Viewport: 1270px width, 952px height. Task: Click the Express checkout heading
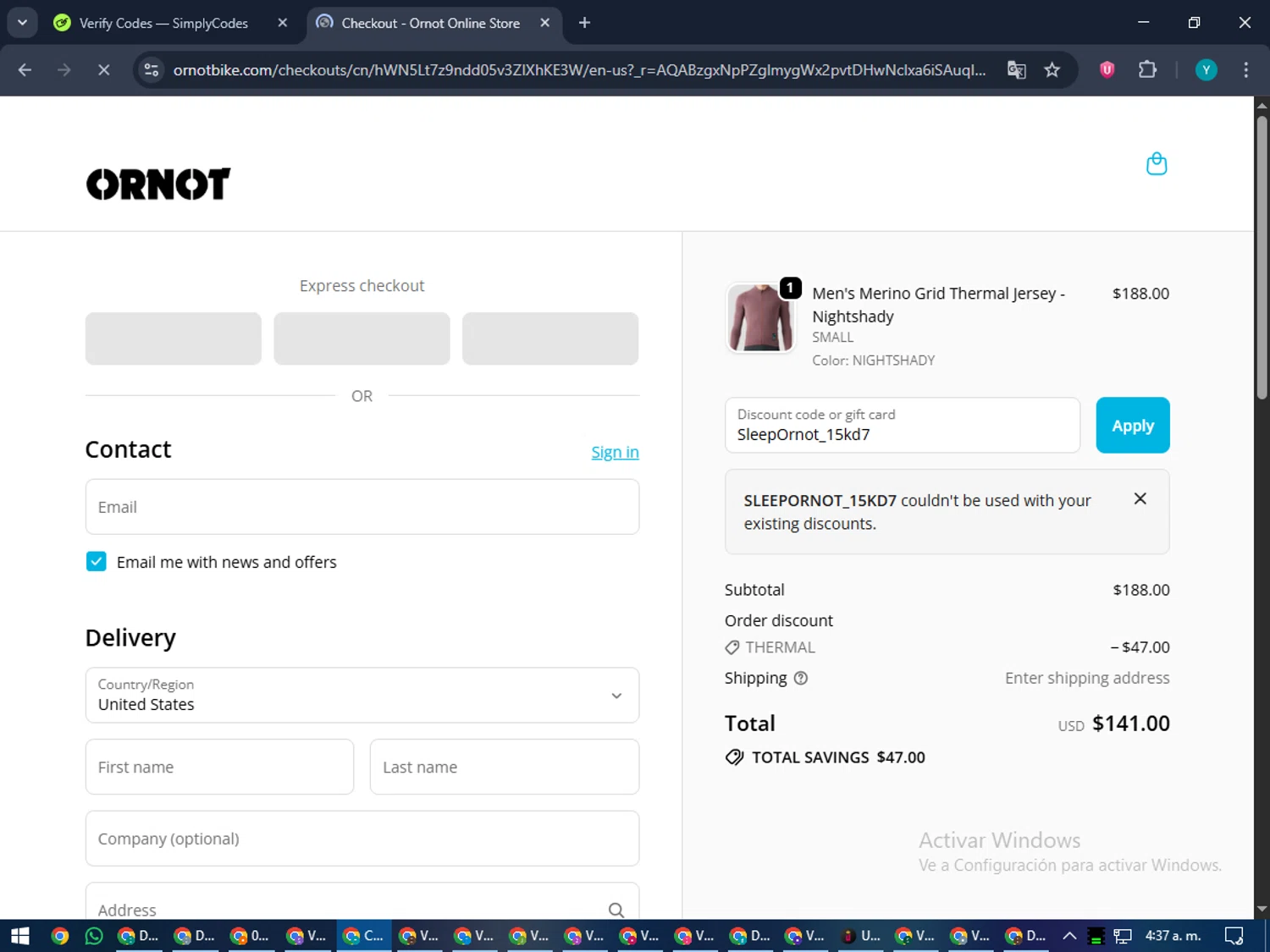tap(362, 286)
